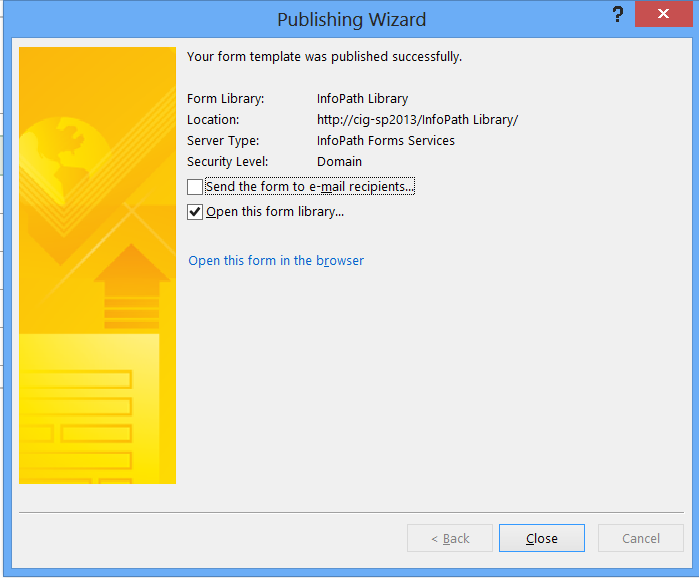Click the Location: label
The image size is (699, 578).
pos(213,120)
